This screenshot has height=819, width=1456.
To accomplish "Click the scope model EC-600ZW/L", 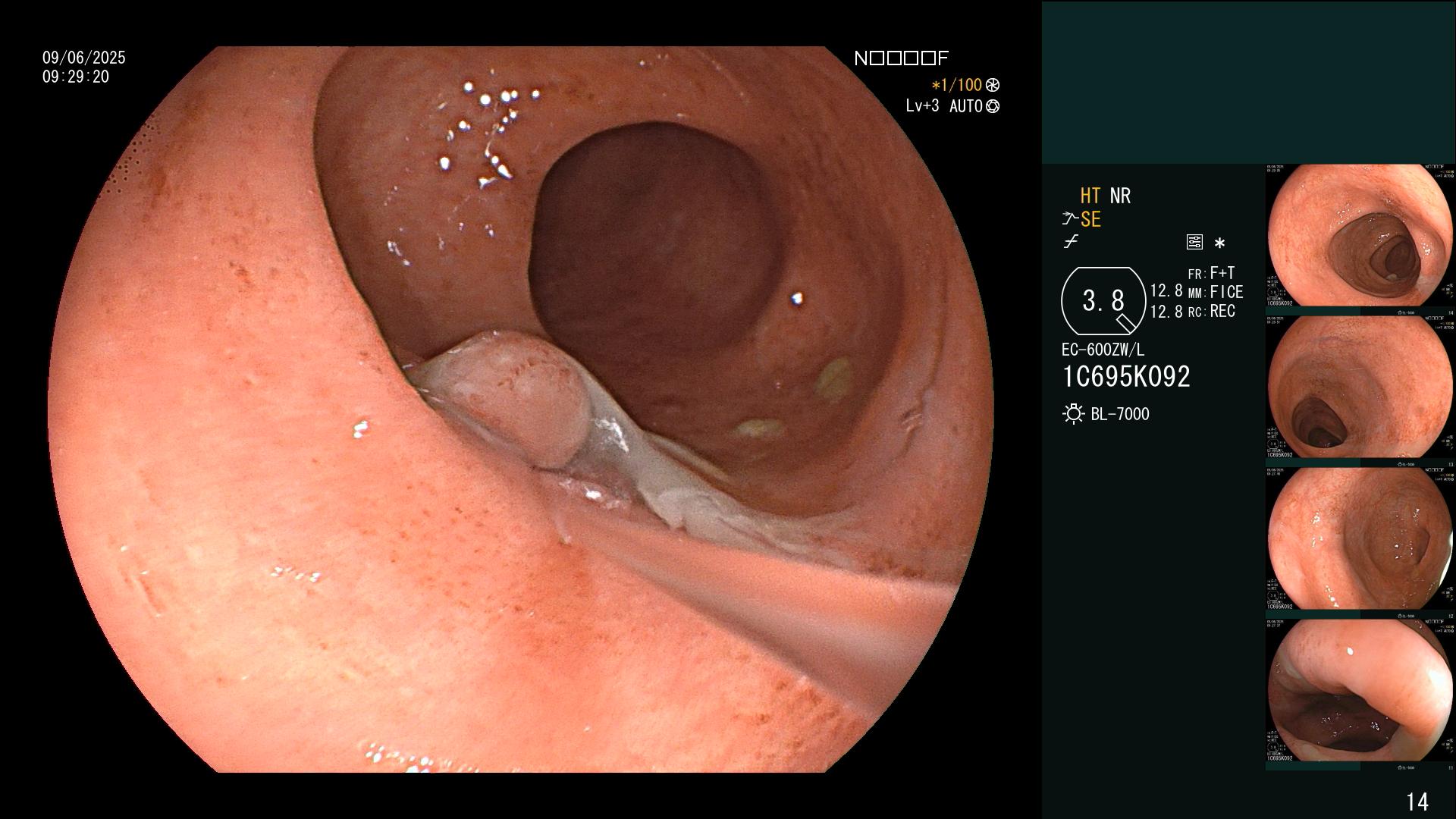I will [x=1103, y=350].
